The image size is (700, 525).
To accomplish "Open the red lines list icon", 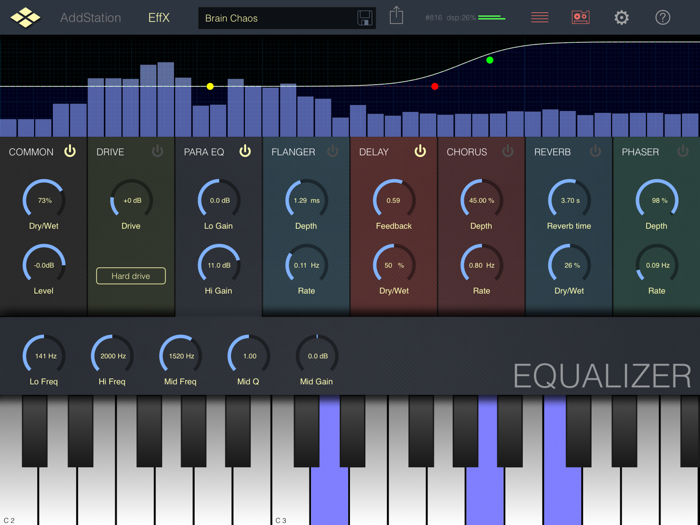I will tap(540, 17).
